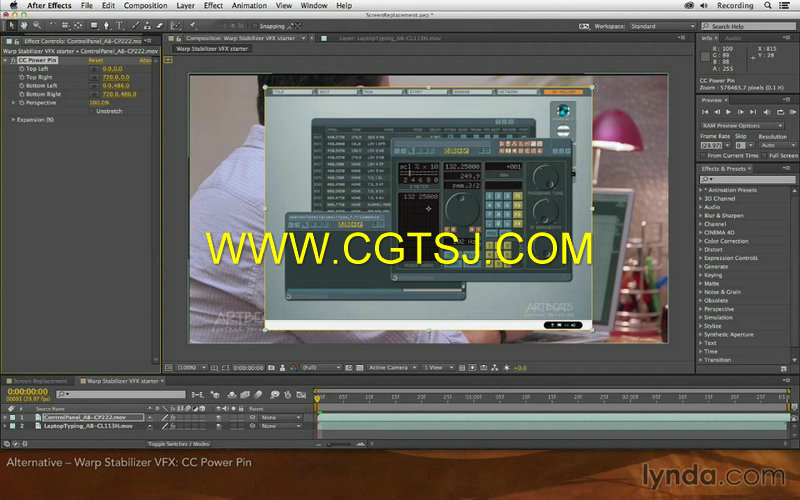
Task: Click the timeline zoom slider
Action: pos(339,444)
